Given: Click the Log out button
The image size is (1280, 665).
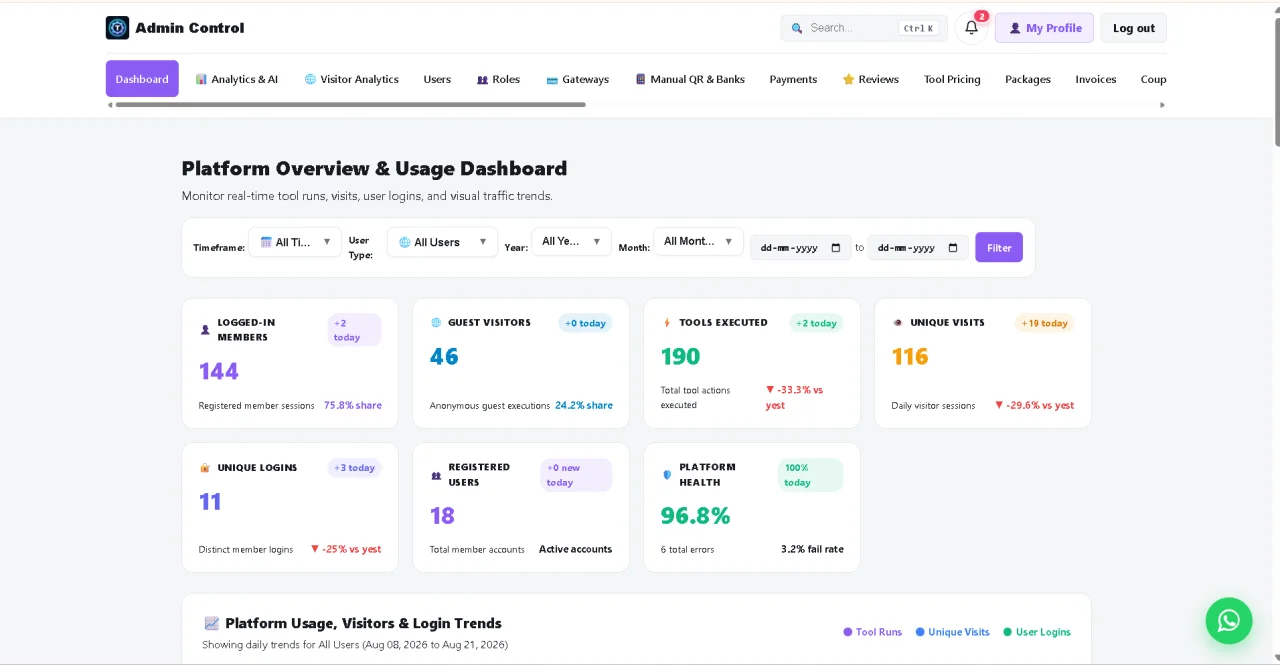Looking at the screenshot, I should (x=1134, y=28).
